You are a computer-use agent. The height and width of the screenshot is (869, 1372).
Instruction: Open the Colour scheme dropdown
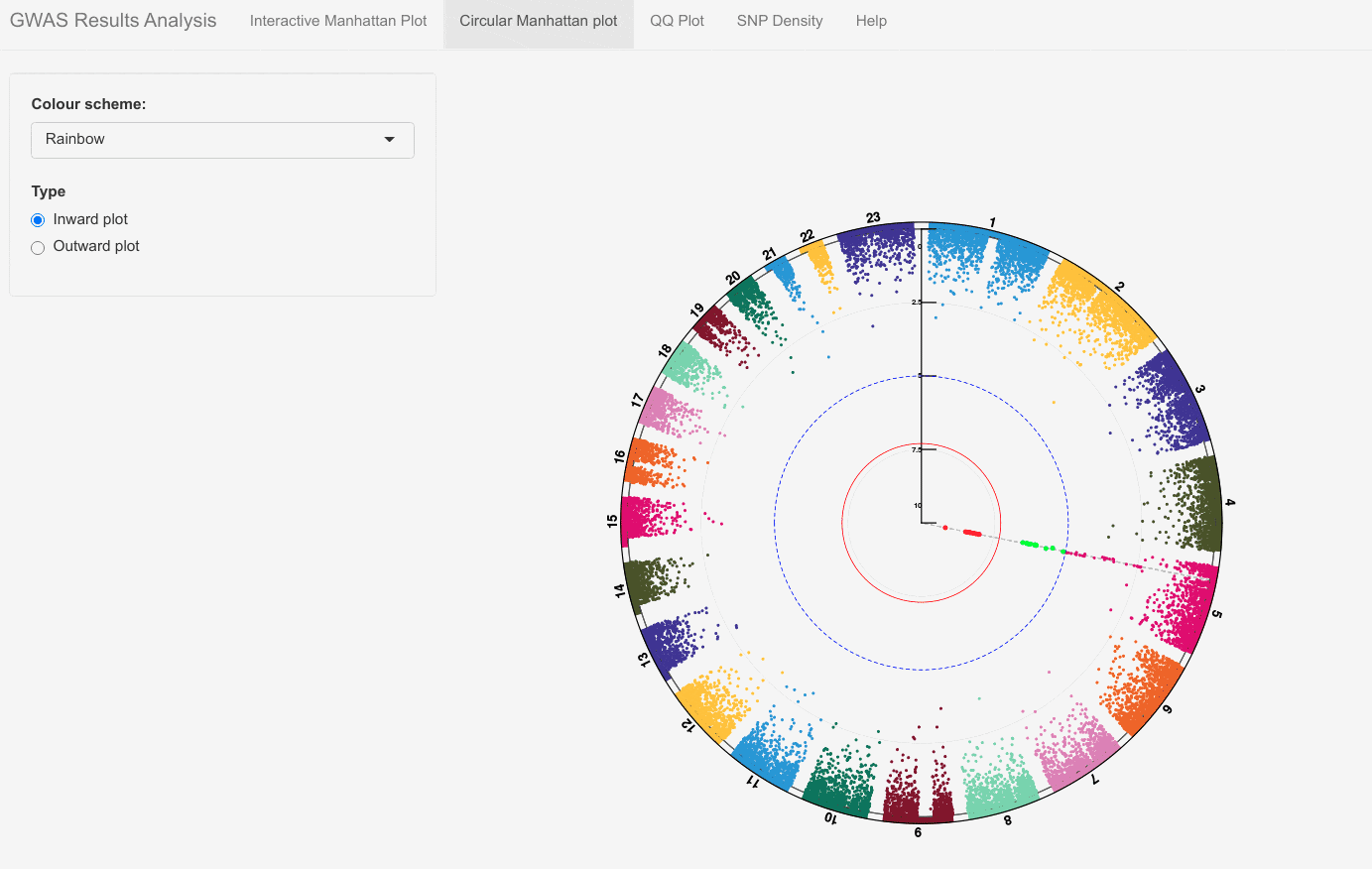pyautogui.click(x=222, y=140)
